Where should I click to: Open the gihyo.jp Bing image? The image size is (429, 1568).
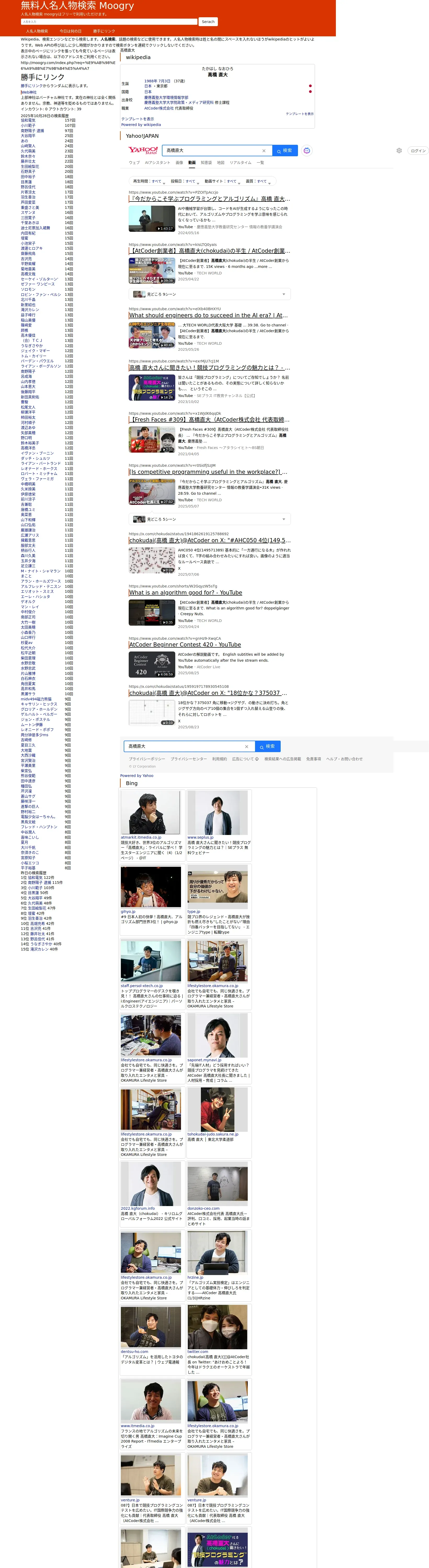150,887
